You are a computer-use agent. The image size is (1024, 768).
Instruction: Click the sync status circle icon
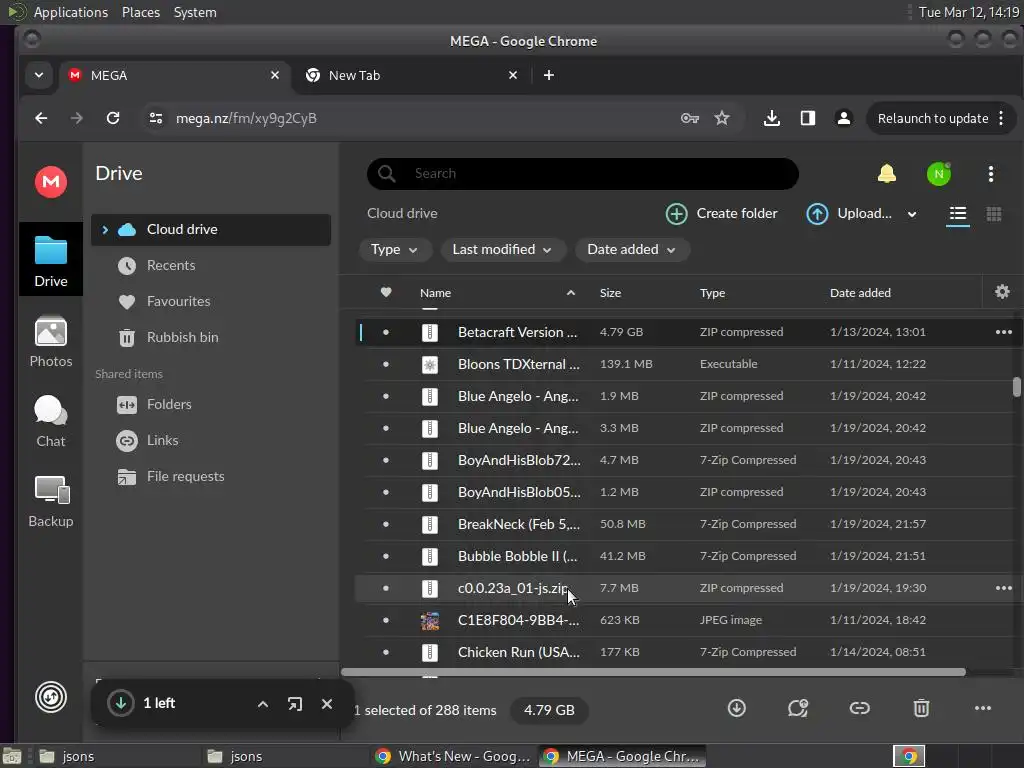[51, 697]
